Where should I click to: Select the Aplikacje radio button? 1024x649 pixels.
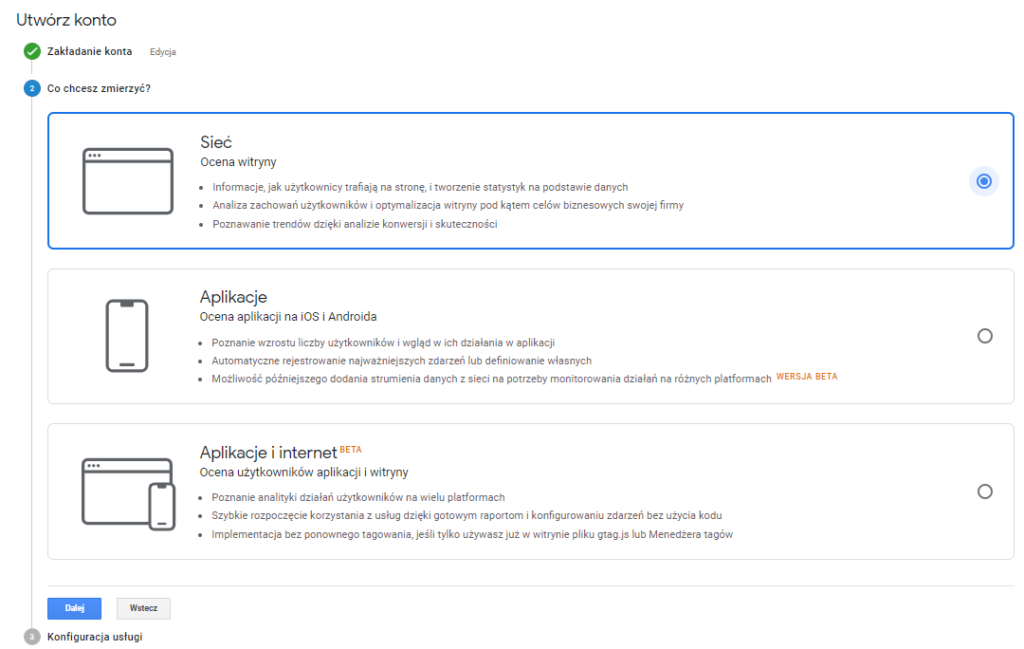(x=985, y=336)
